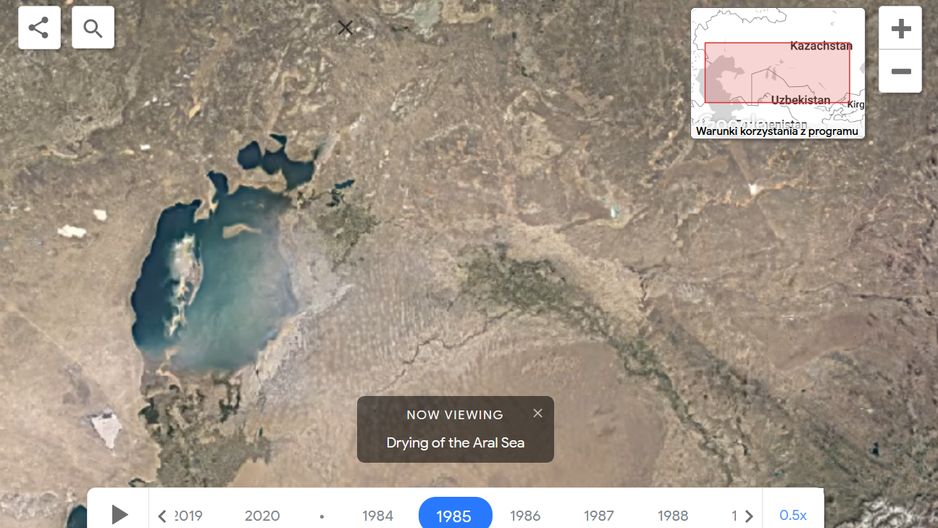Show earlier years with left chevron

(162, 515)
